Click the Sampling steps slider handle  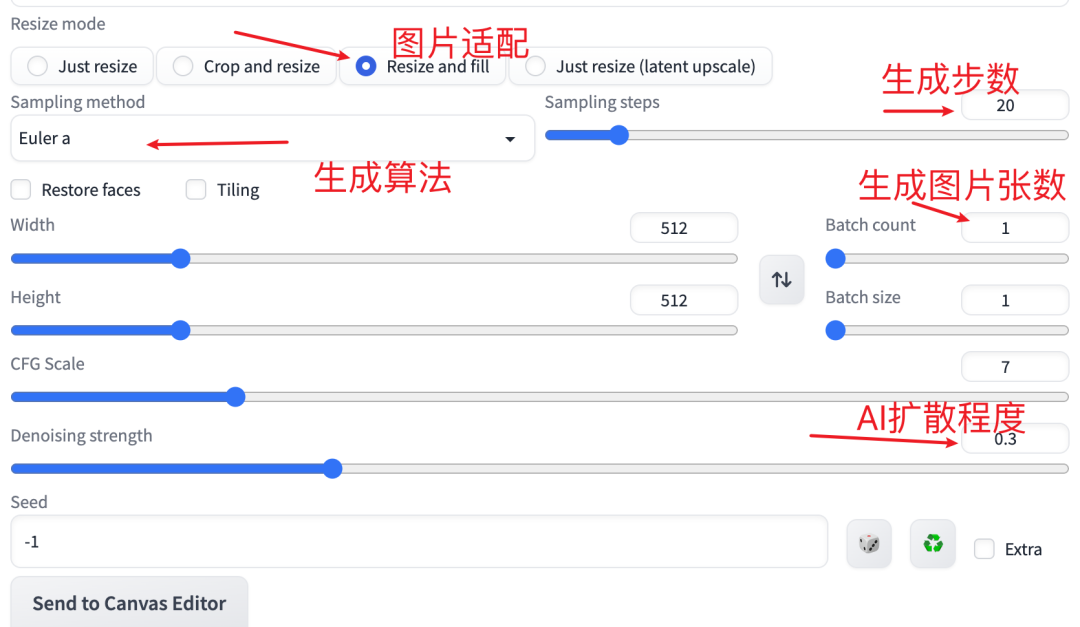[619, 135]
